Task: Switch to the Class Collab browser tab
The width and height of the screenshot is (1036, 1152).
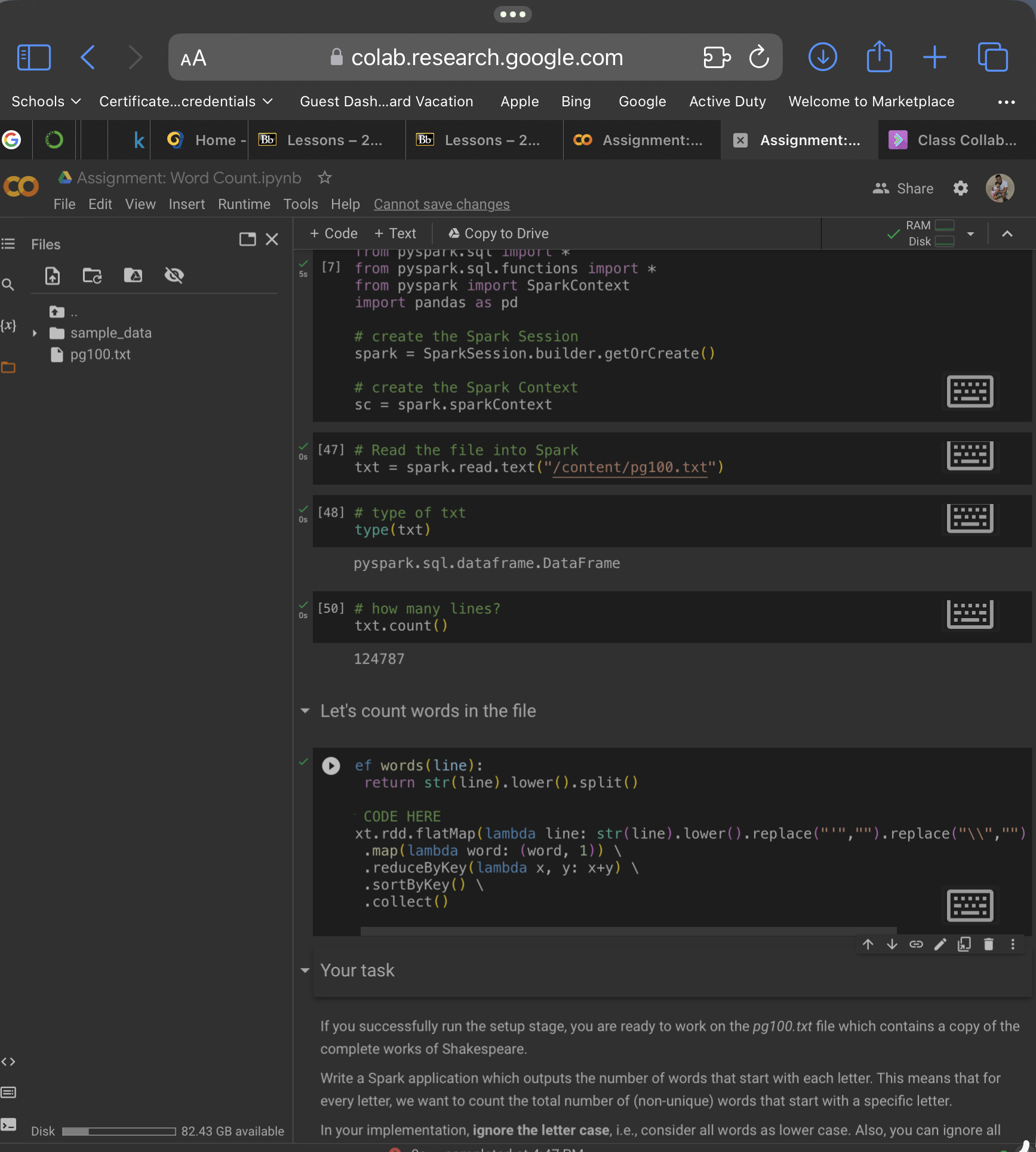Action: (957, 140)
